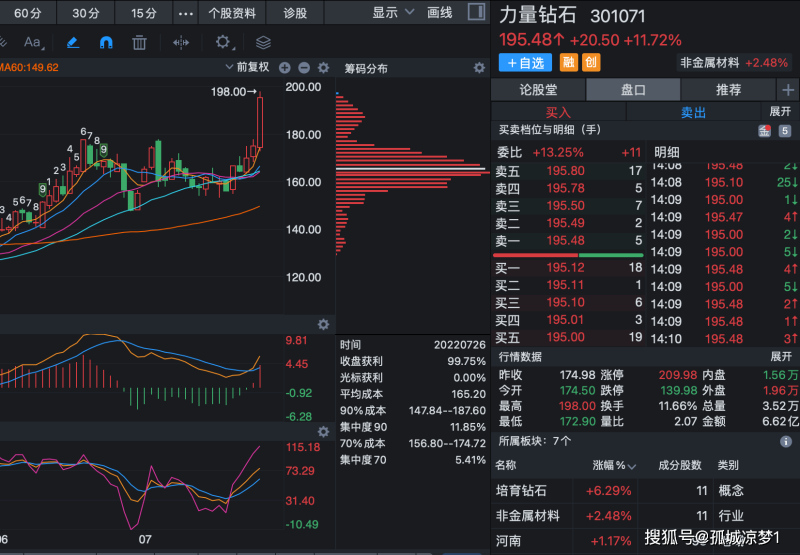Select the 非金属材料 industry row
Viewport: 800px width, 555px height.
click(x=645, y=516)
